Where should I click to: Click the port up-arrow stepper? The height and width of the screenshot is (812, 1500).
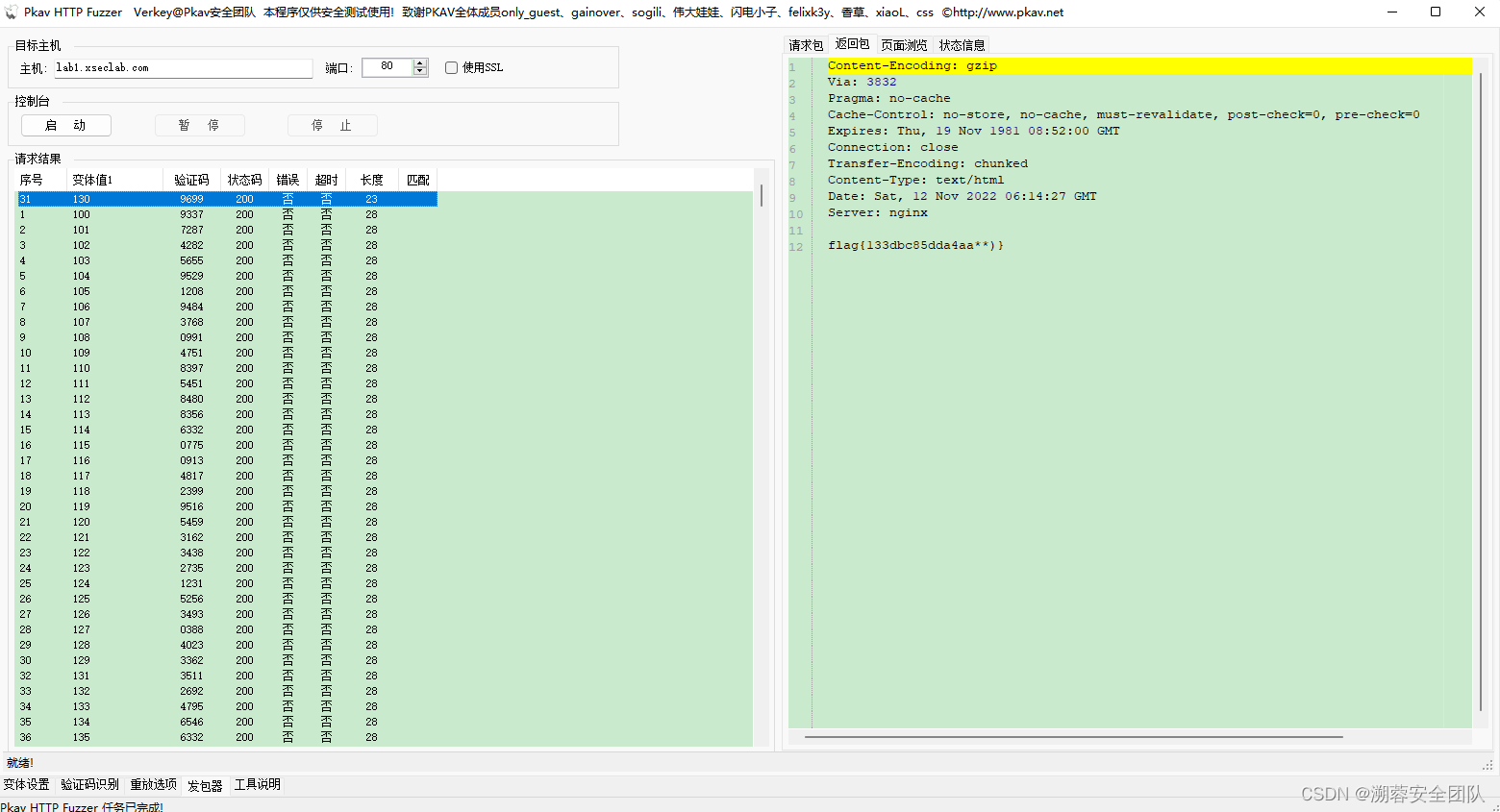pyautogui.click(x=419, y=62)
